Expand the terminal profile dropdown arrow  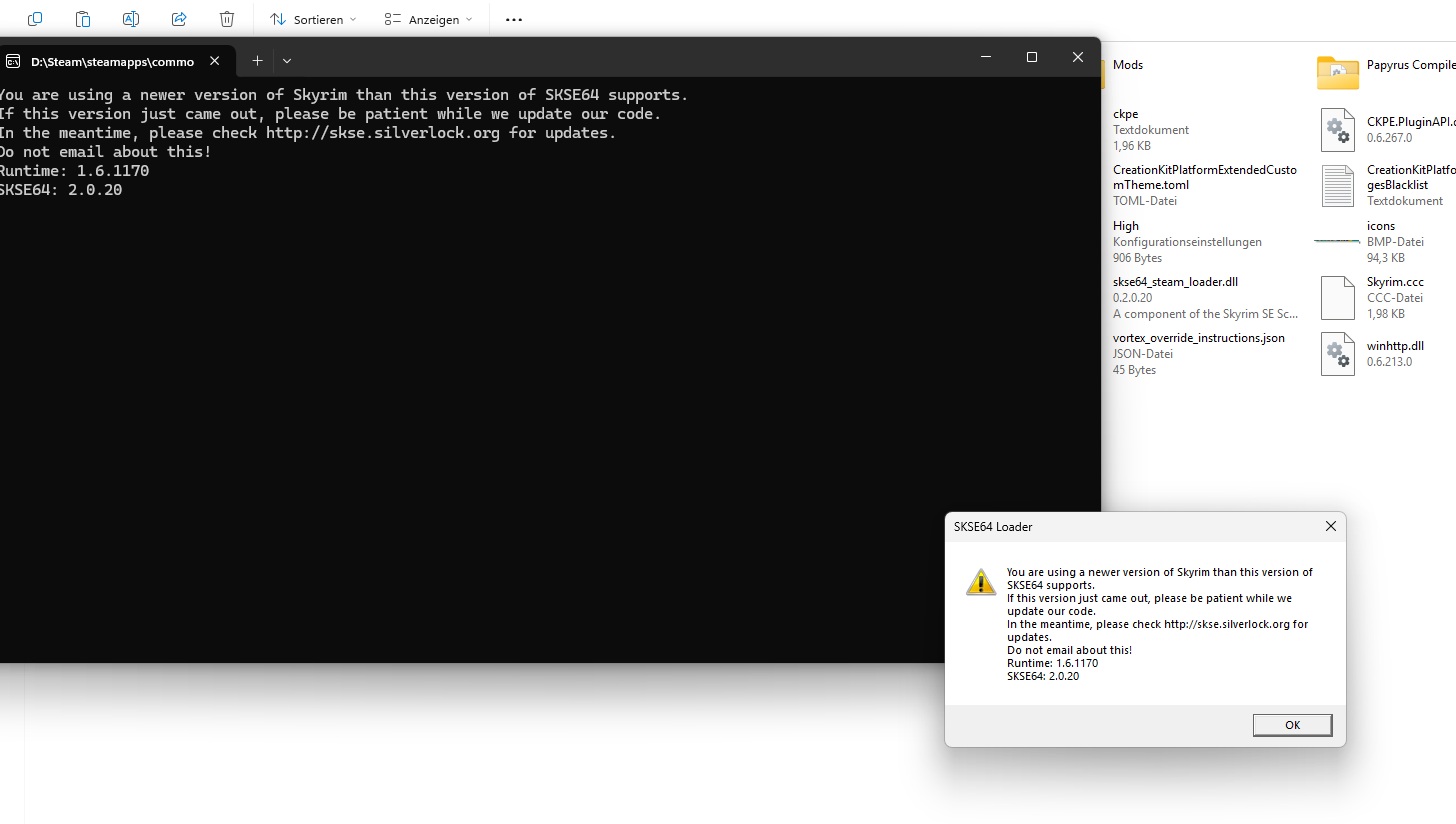[287, 61]
